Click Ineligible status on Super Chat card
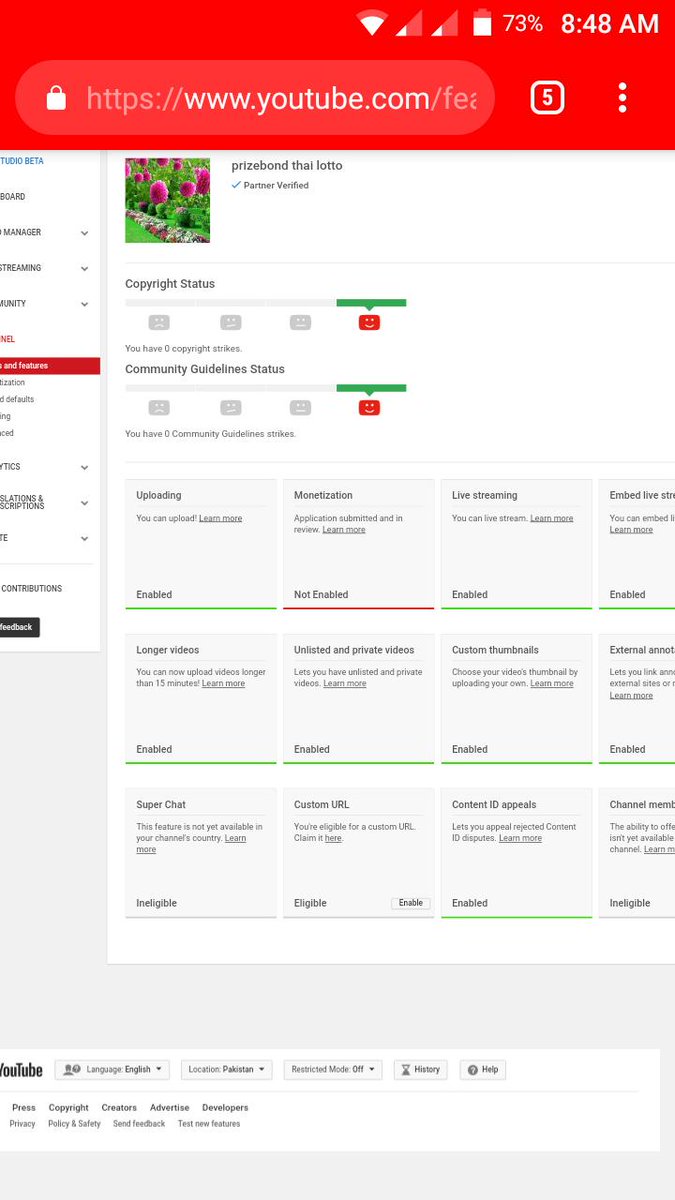Screen dimensions: 675x1200 [157, 903]
